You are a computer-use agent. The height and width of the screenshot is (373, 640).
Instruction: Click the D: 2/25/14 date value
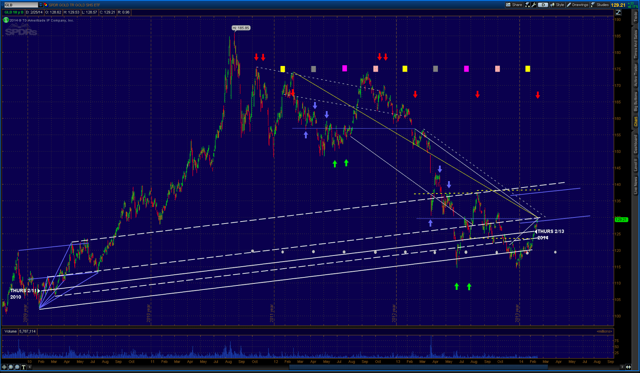35,12
